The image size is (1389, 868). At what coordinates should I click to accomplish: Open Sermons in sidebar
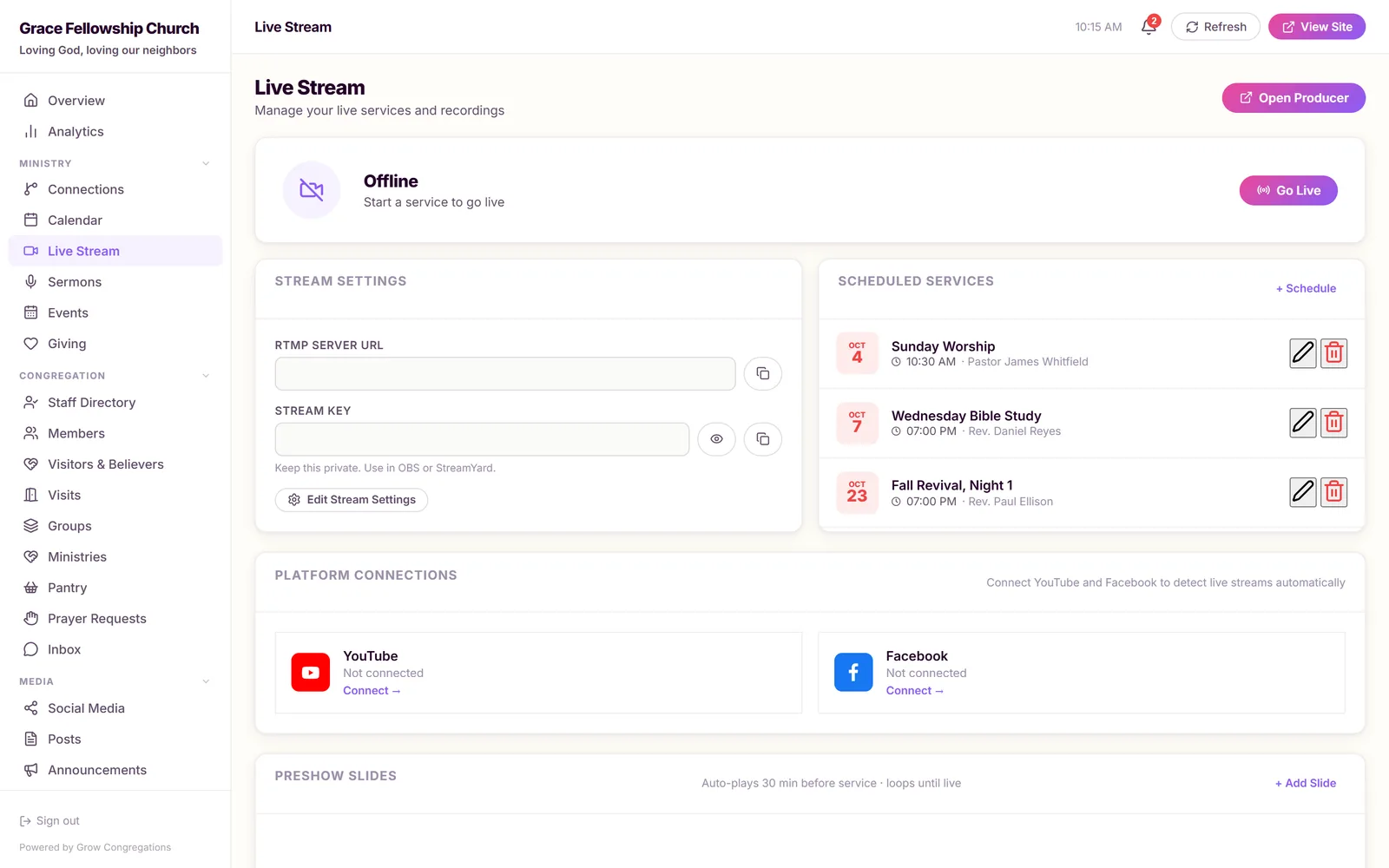[115, 282]
